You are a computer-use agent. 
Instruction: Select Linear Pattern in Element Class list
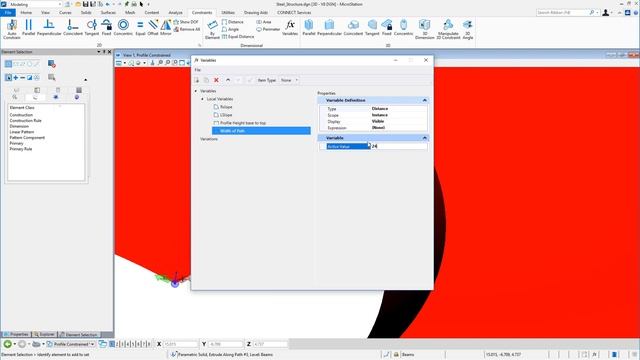click(22, 132)
